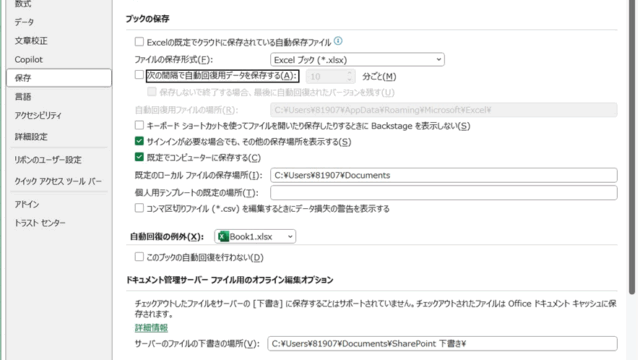Click the Excel icon in Book1.xlsx dropdown

(x=223, y=236)
